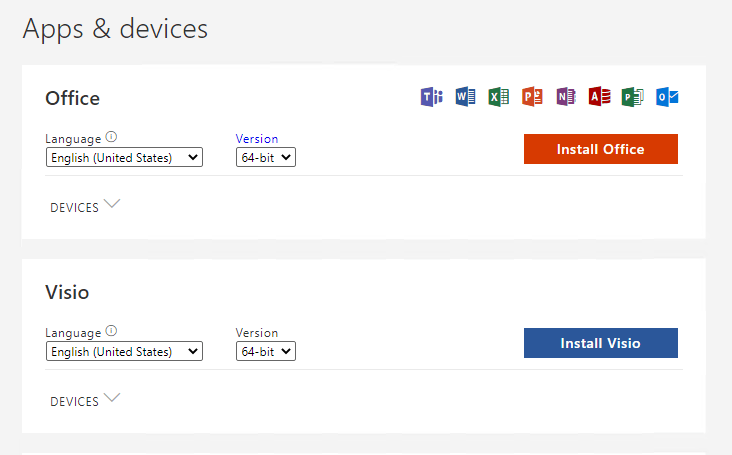Expand DEVICES under Visio

(x=85, y=400)
